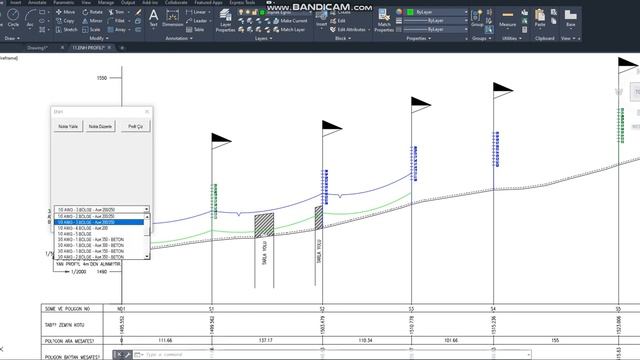Switch to the Drawing1 file tab
640x360 pixels.
point(38,48)
